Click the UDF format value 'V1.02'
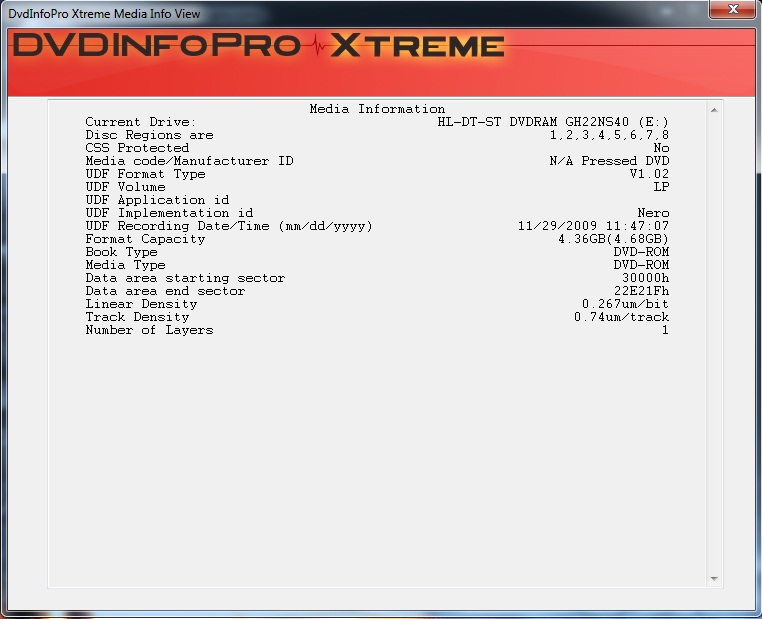The height and width of the screenshot is (619, 762). point(649,174)
